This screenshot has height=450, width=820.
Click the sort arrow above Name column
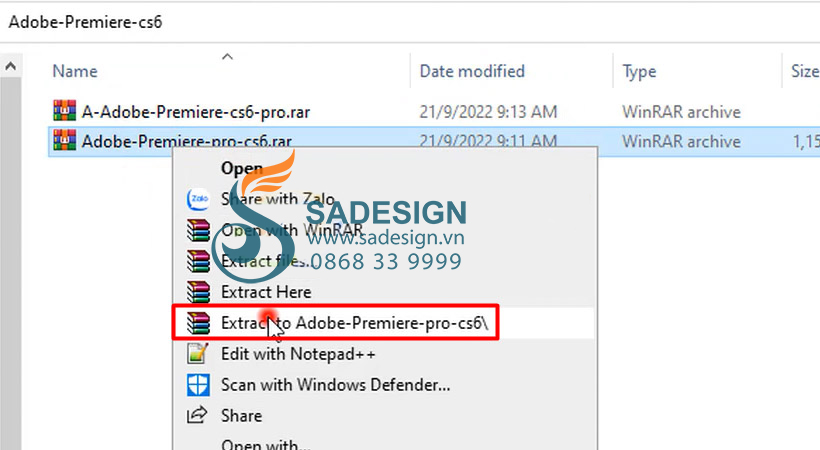tap(227, 57)
